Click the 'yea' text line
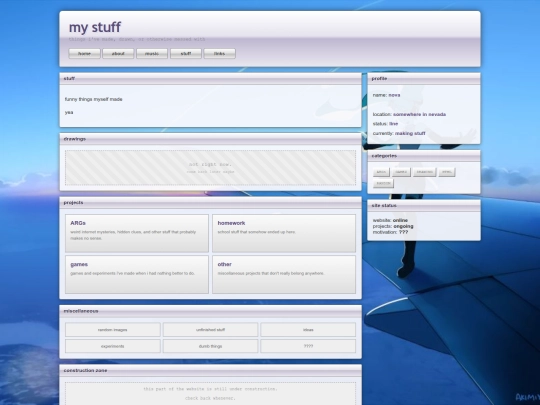Viewport: 540px width, 405px height. pyautogui.click(x=69, y=112)
